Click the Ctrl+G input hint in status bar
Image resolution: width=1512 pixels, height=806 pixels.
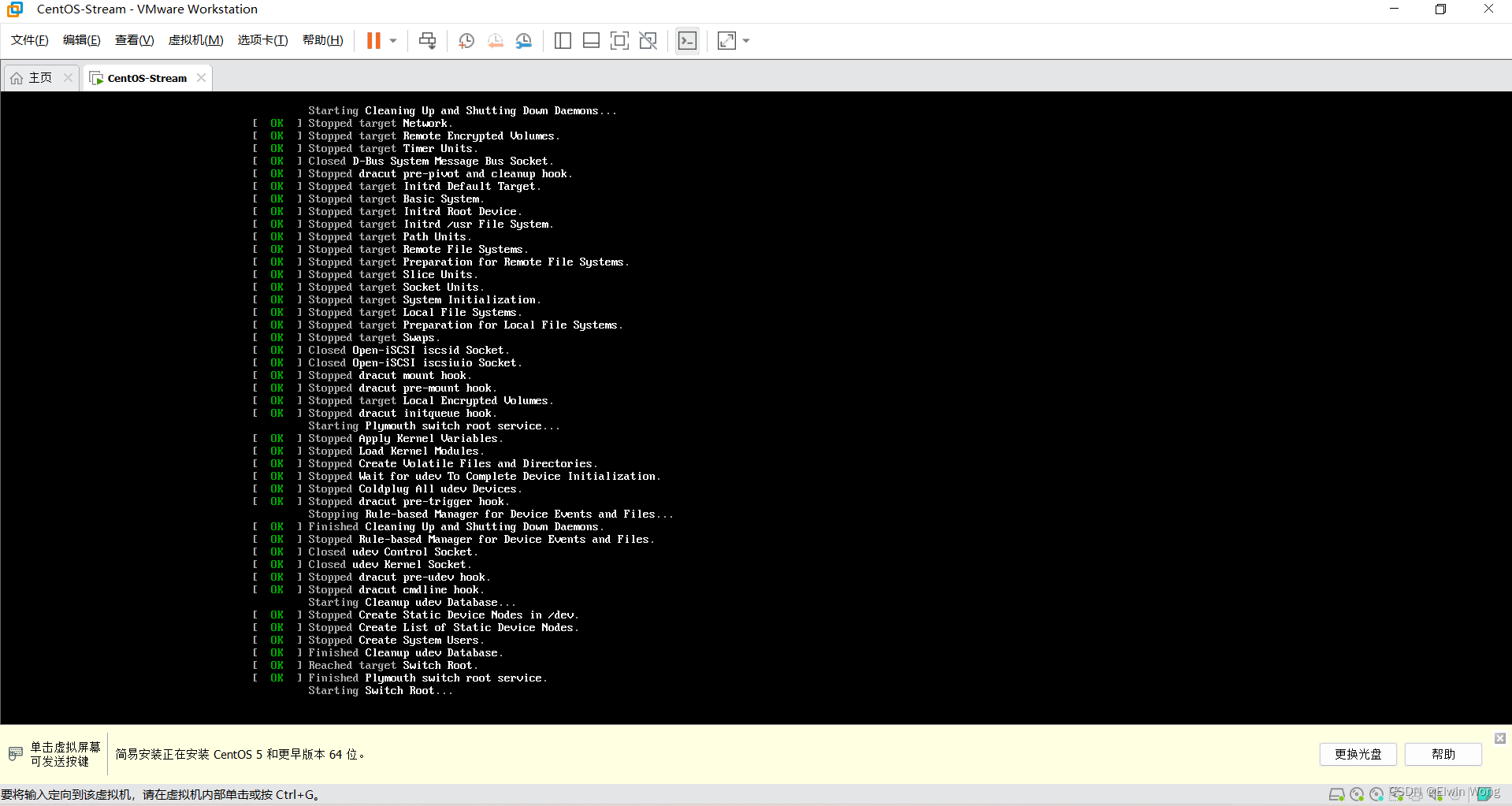pos(160,794)
